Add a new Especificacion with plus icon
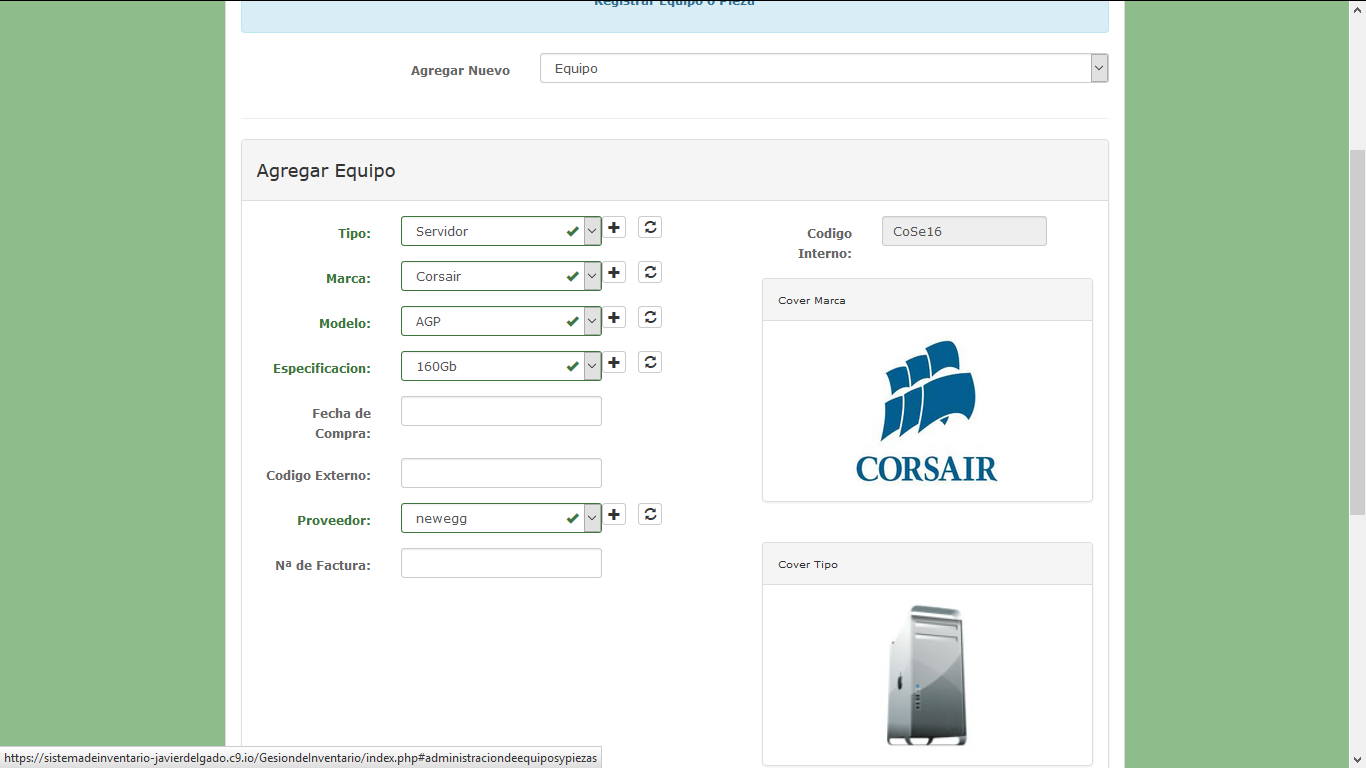Viewport: 1366px width, 768px height. pyautogui.click(x=614, y=362)
